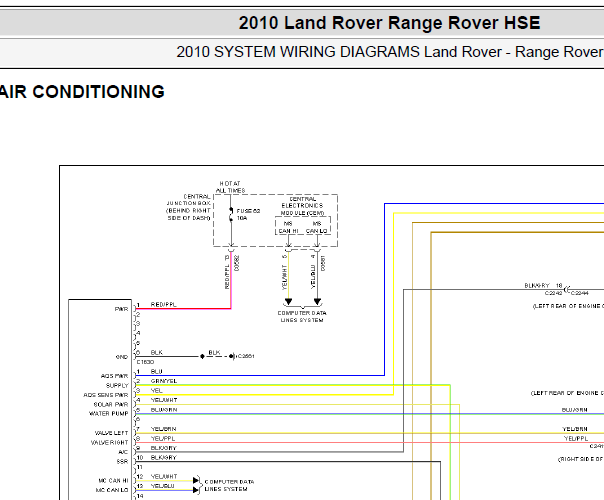Image resolution: width=604 pixels, height=500 pixels.
Task: Select the AIR CONDITIONING section heading
Action: (82, 92)
